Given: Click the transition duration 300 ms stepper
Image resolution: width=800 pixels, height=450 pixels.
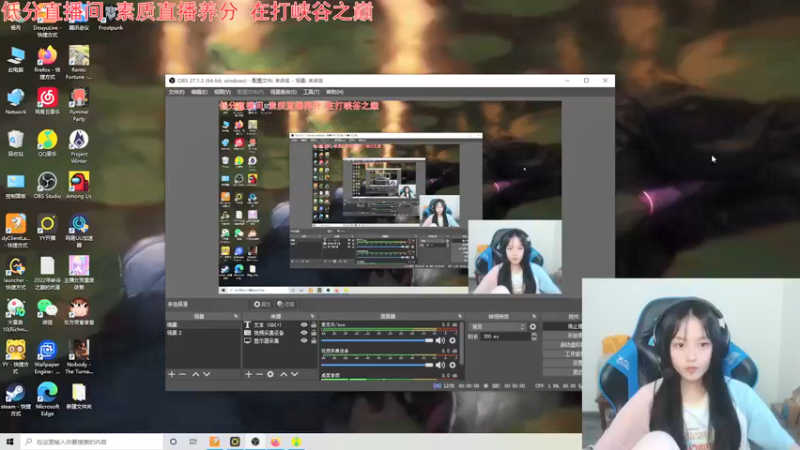Looking at the screenshot, I should pyautogui.click(x=534, y=336).
